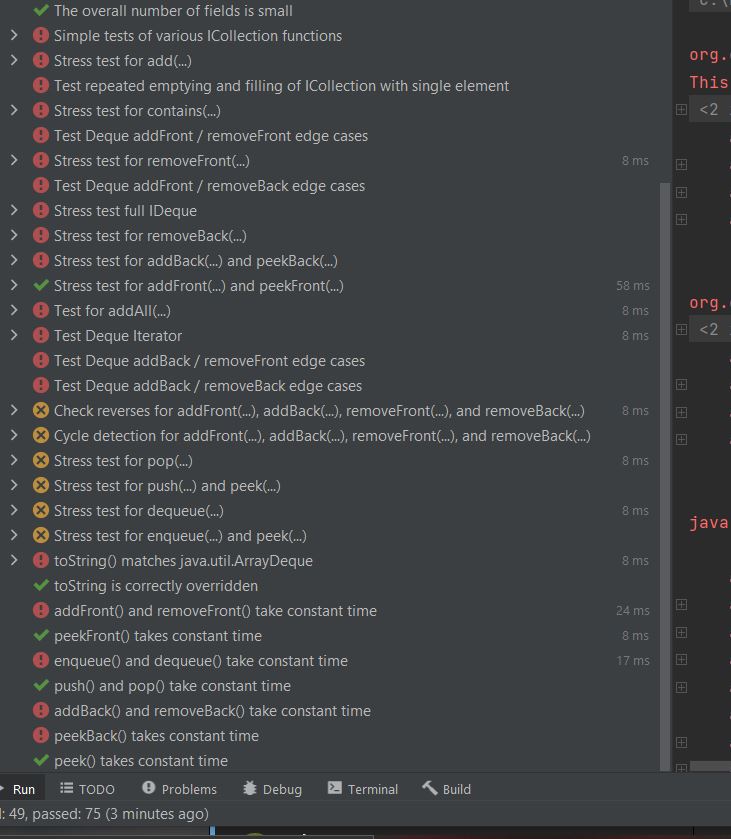Select 'Test Deque addFront / removeFront edge cases'
This screenshot has width=731, height=839.
(210, 136)
